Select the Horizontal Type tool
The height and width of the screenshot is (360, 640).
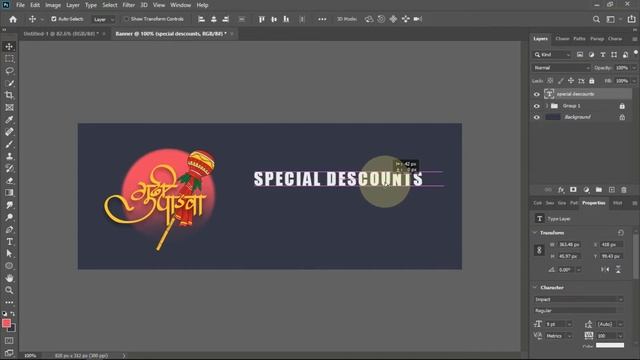point(9,242)
